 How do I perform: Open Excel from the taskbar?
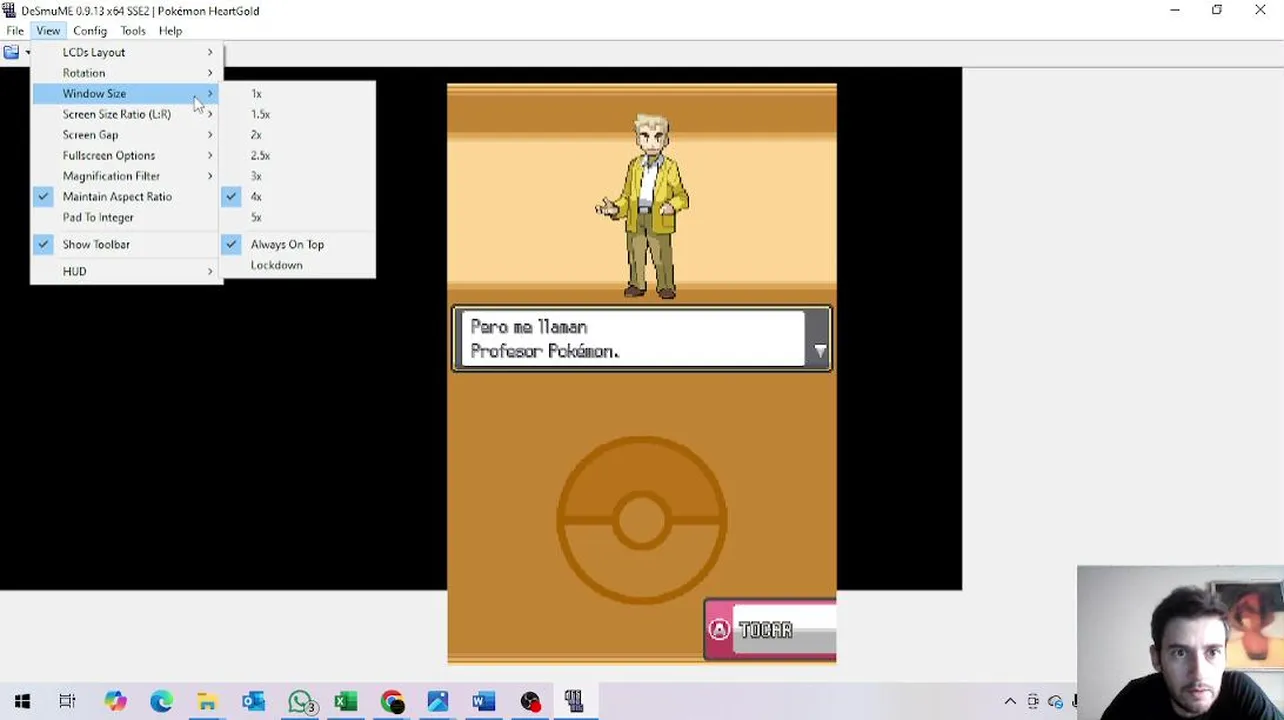tap(346, 702)
